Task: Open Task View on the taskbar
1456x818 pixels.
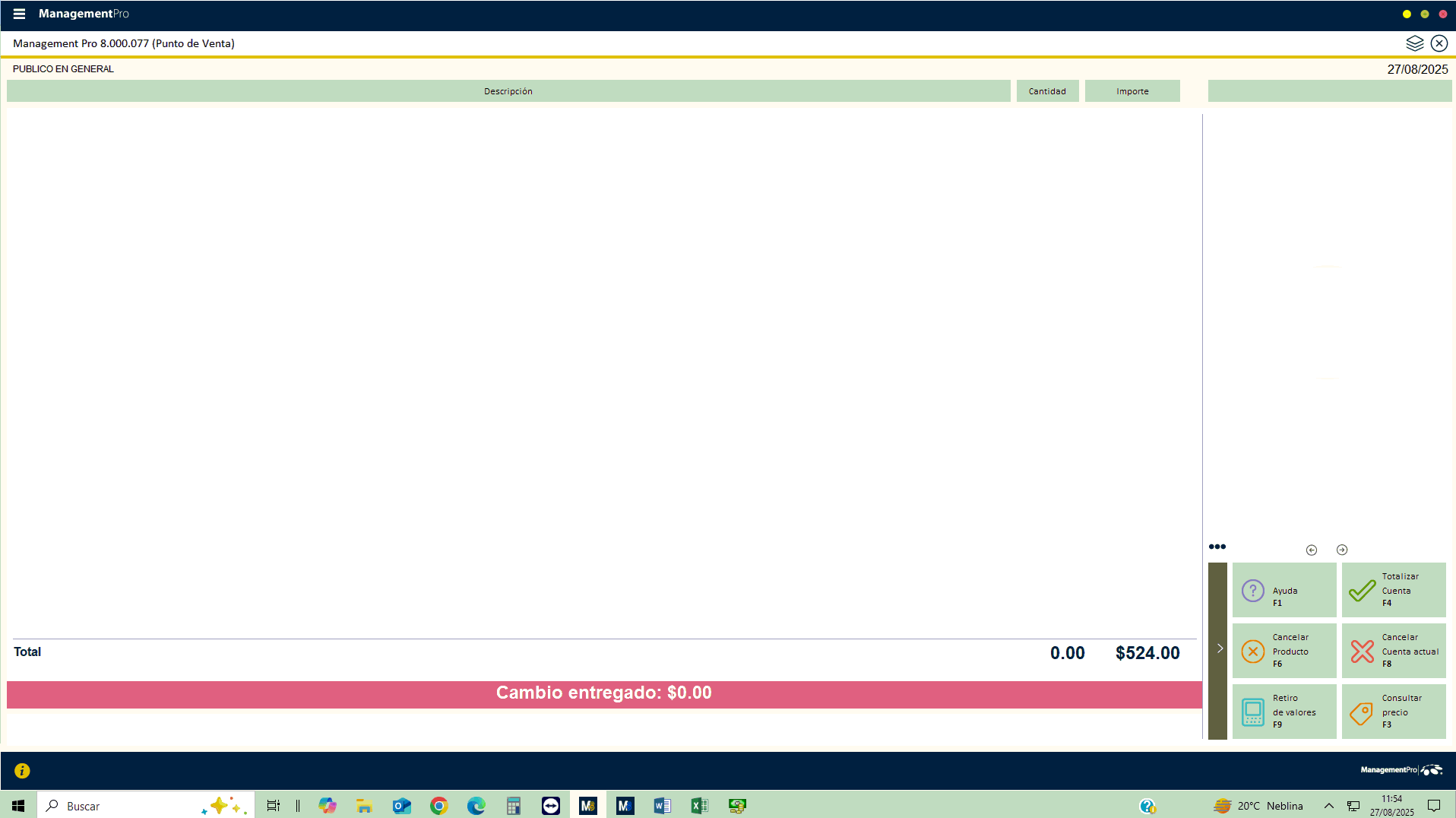Action: click(x=273, y=806)
